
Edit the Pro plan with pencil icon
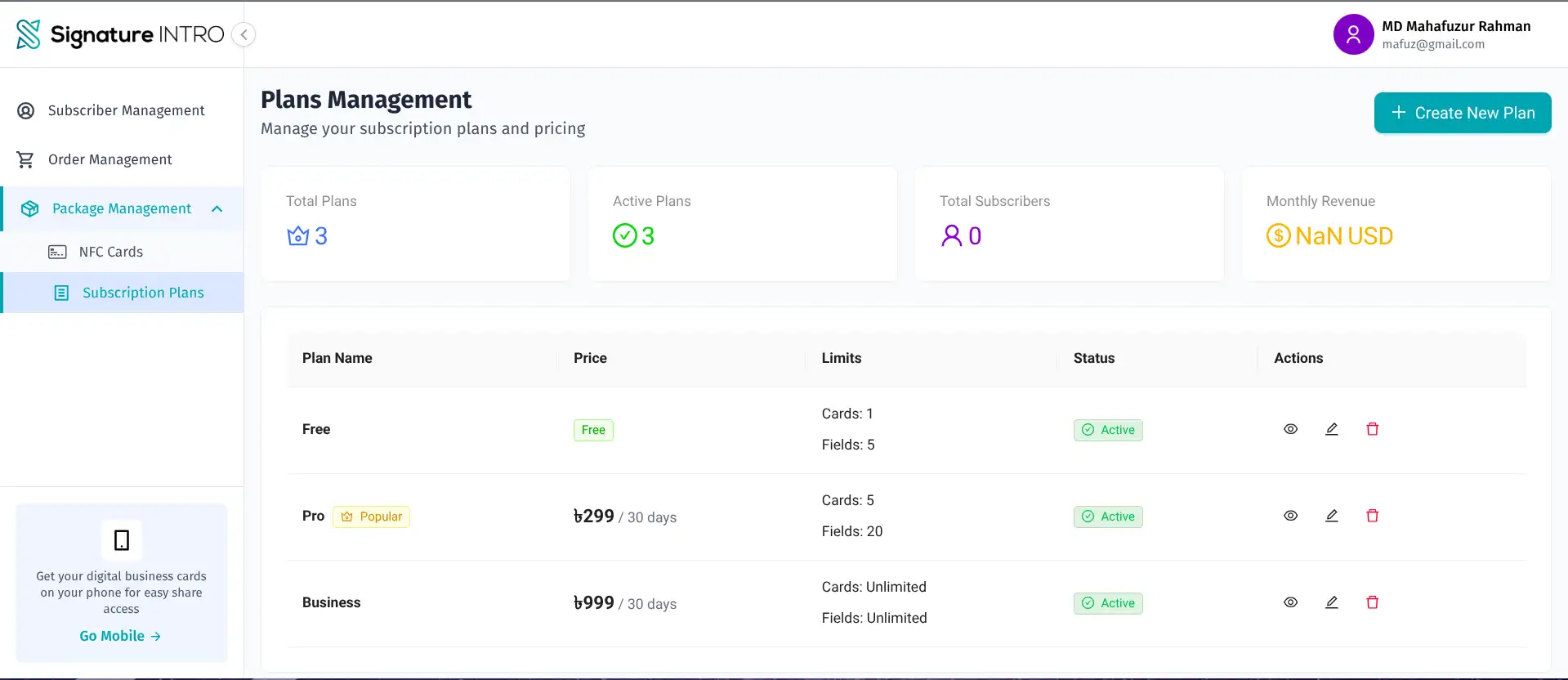pyautogui.click(x=1331, y=516)
